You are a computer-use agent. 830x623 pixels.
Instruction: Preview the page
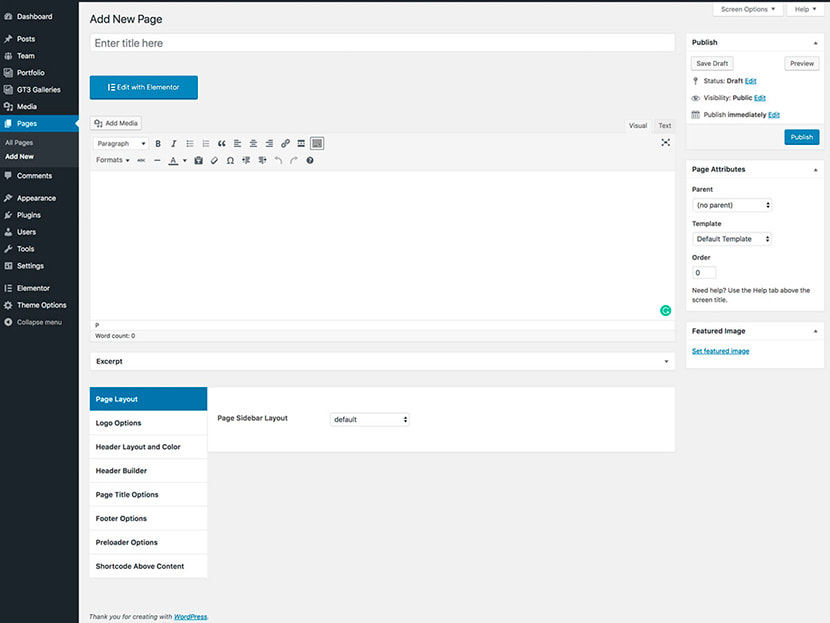[801, 64]
